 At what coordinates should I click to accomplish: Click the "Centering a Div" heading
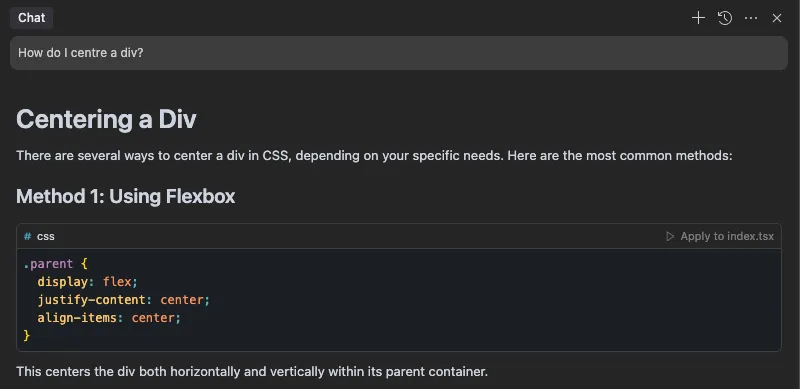click(x=106, y=119)
